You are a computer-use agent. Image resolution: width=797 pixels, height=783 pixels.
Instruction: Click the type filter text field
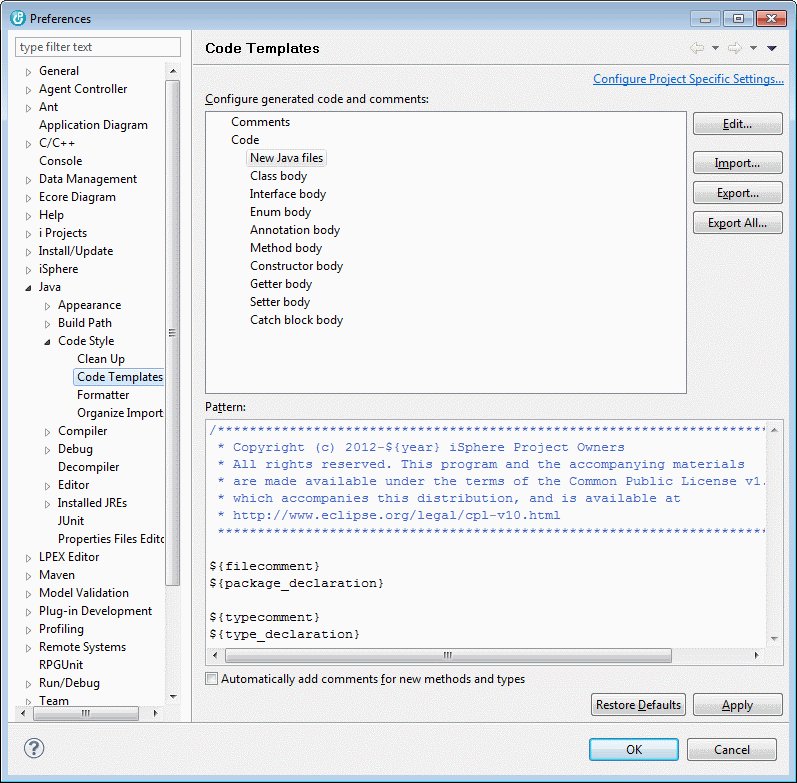click(98, 47)
